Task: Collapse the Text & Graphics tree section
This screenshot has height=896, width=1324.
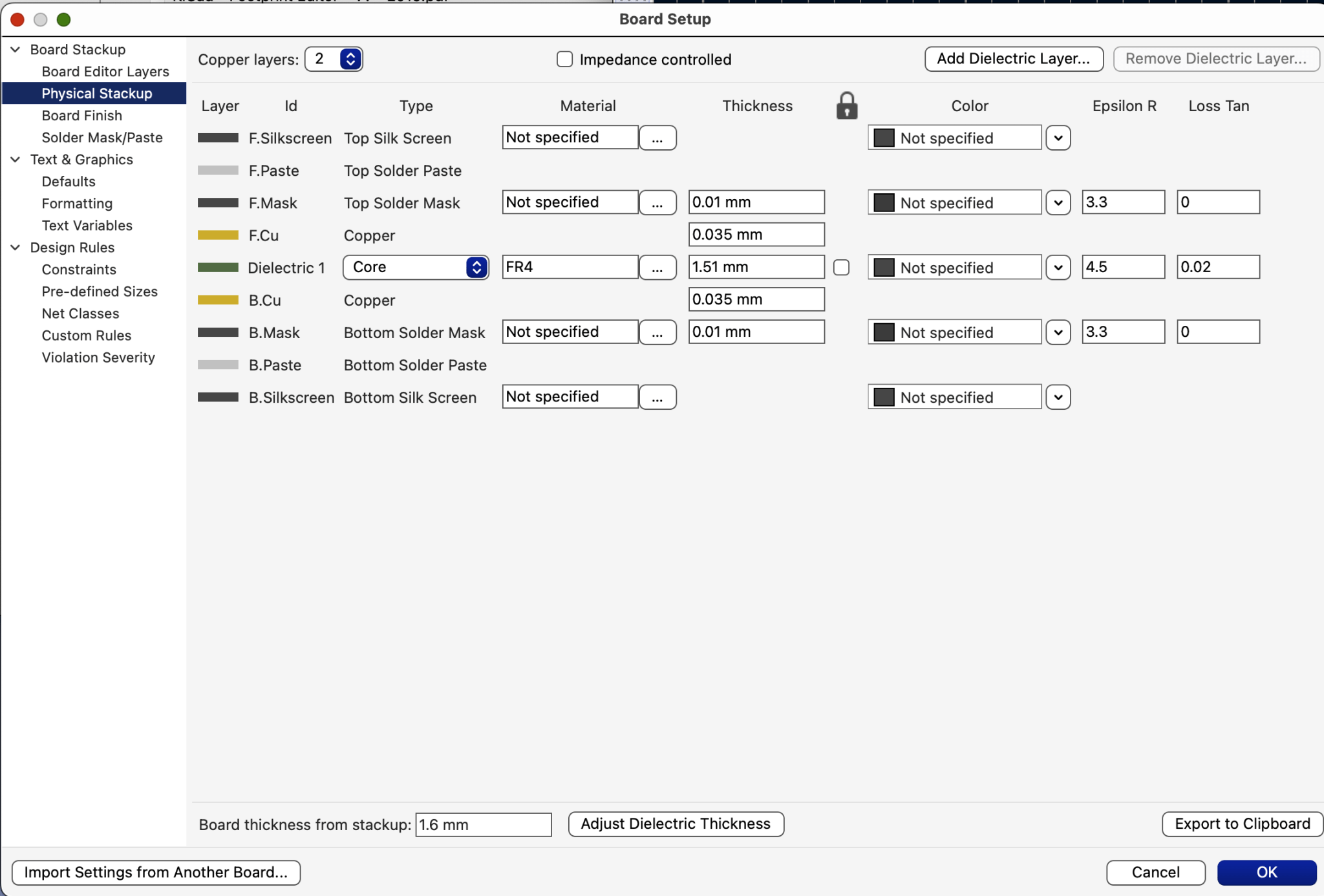Action: (16, 159)
